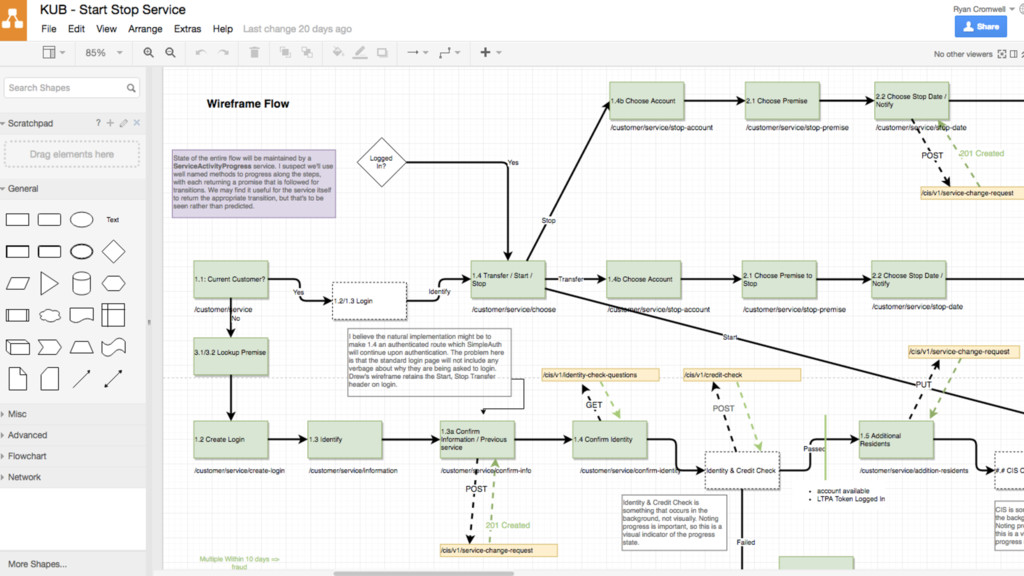Click the redo arrow in toolbar
The width and height of the screenshot is (1024, 576).
point(223,53)
